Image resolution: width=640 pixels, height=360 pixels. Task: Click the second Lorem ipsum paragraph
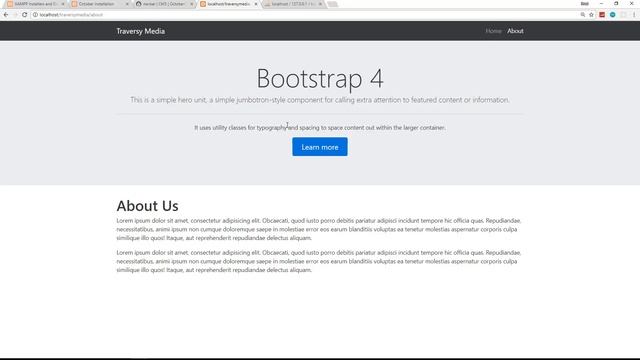(319, 261)
